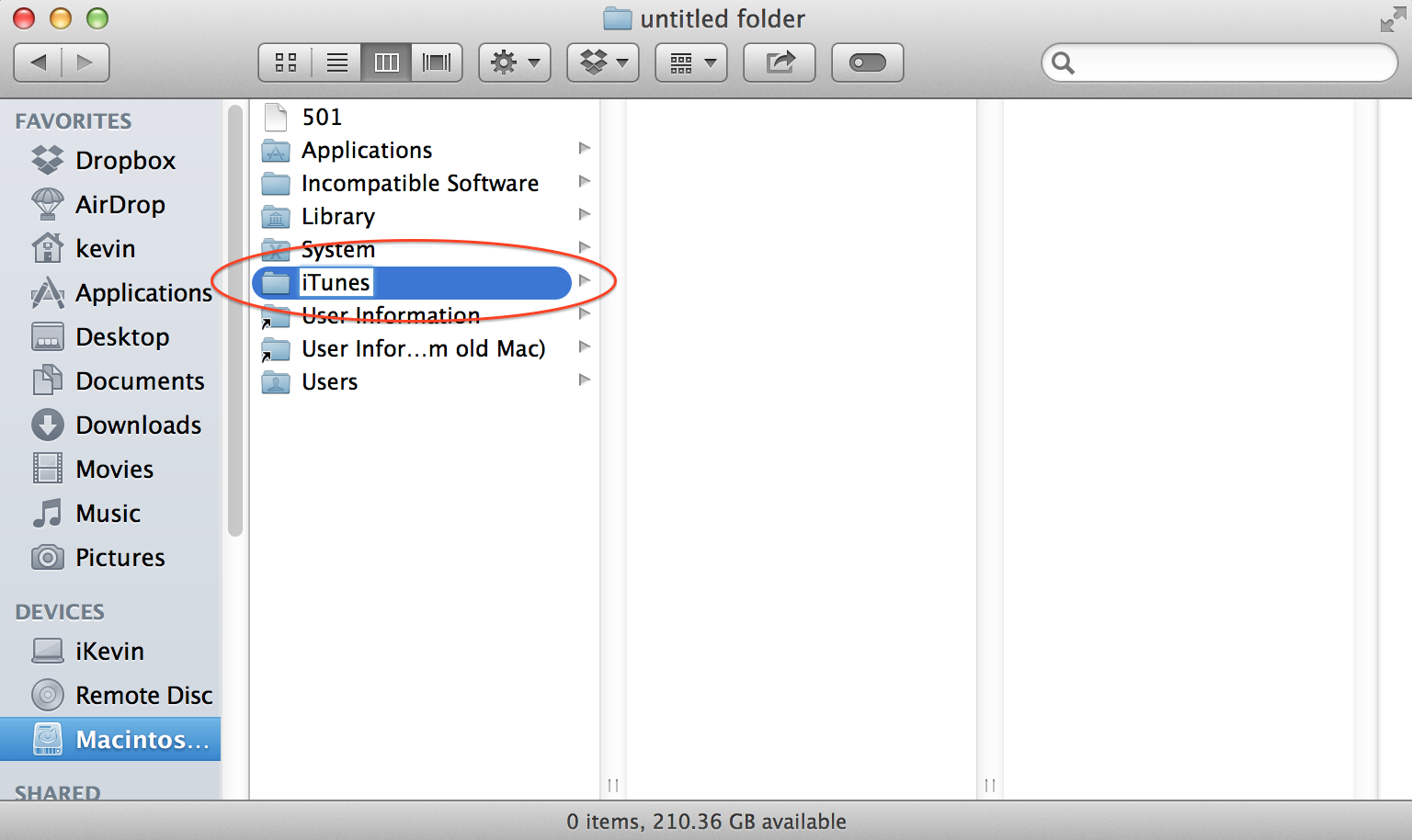Click the Users folder icon
The image size is (1412, 840).
pyautogui.click(x=276, y=382)
